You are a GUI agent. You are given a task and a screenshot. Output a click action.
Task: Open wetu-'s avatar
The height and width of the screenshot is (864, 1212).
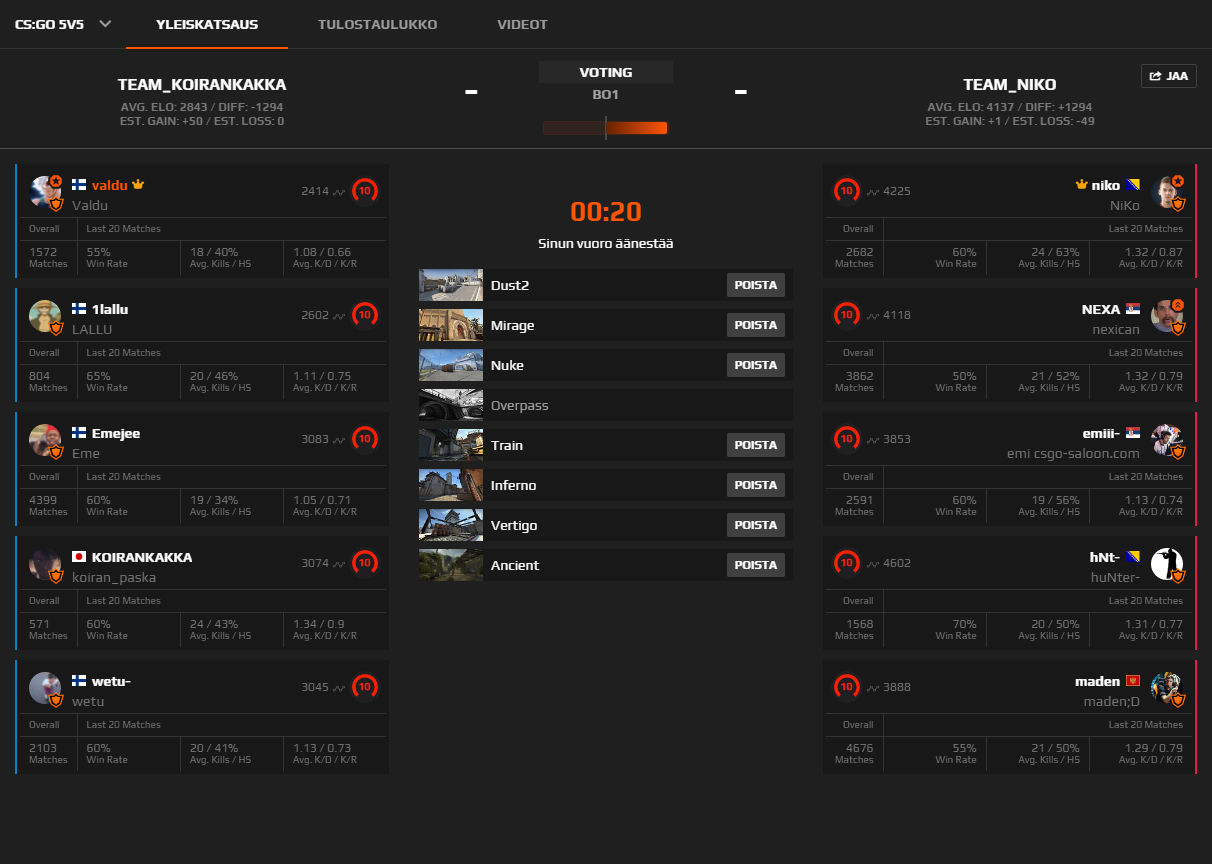pos(46,688)
